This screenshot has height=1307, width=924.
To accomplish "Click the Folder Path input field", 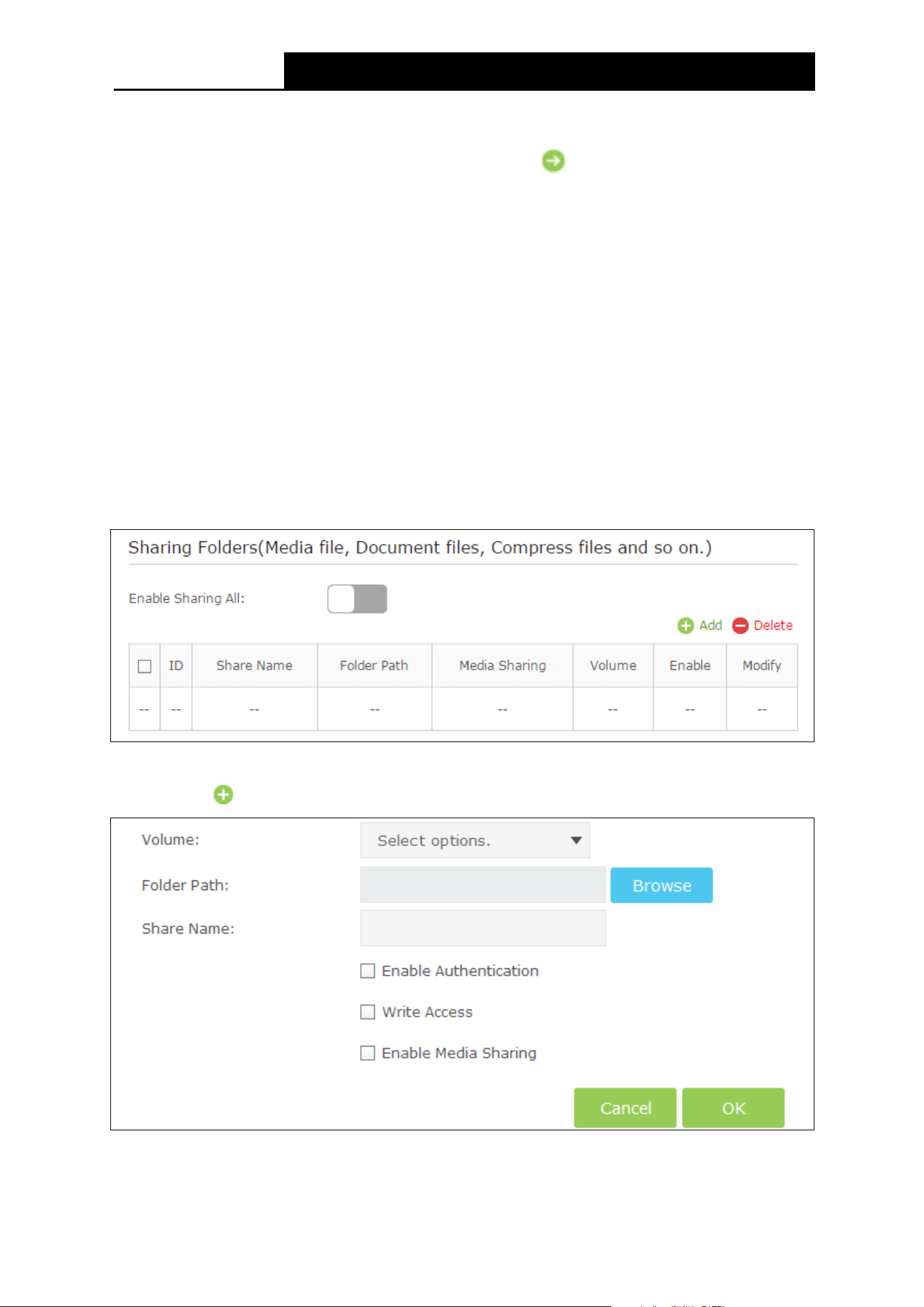I will (483, 885).
